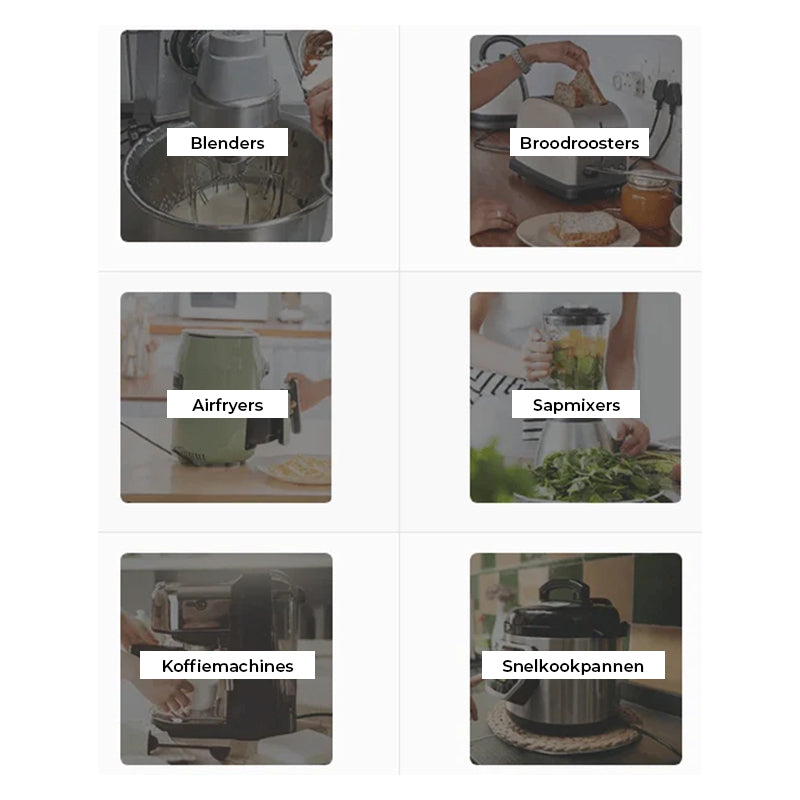Open the Blenders category label
The width and height of the screenshot is (800, 800).
pos(227,142)
